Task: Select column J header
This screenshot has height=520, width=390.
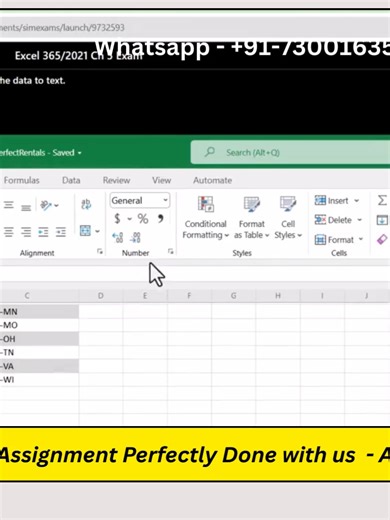Action: tap(367, 296)
